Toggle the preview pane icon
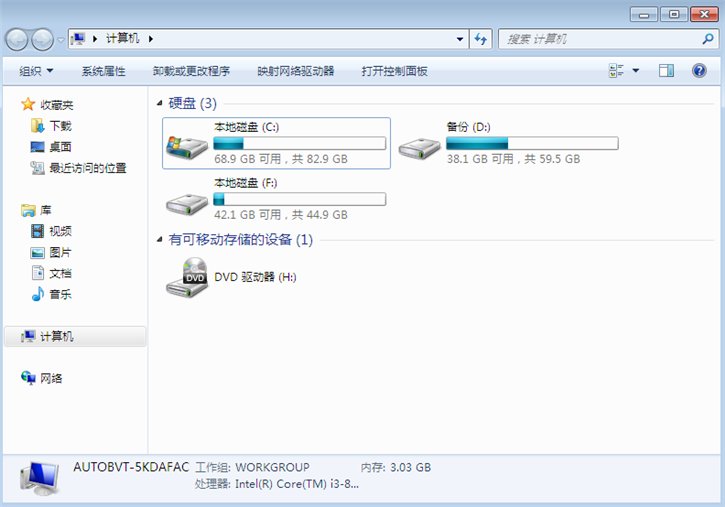This screenshot has height=507, width=725. 667,71
